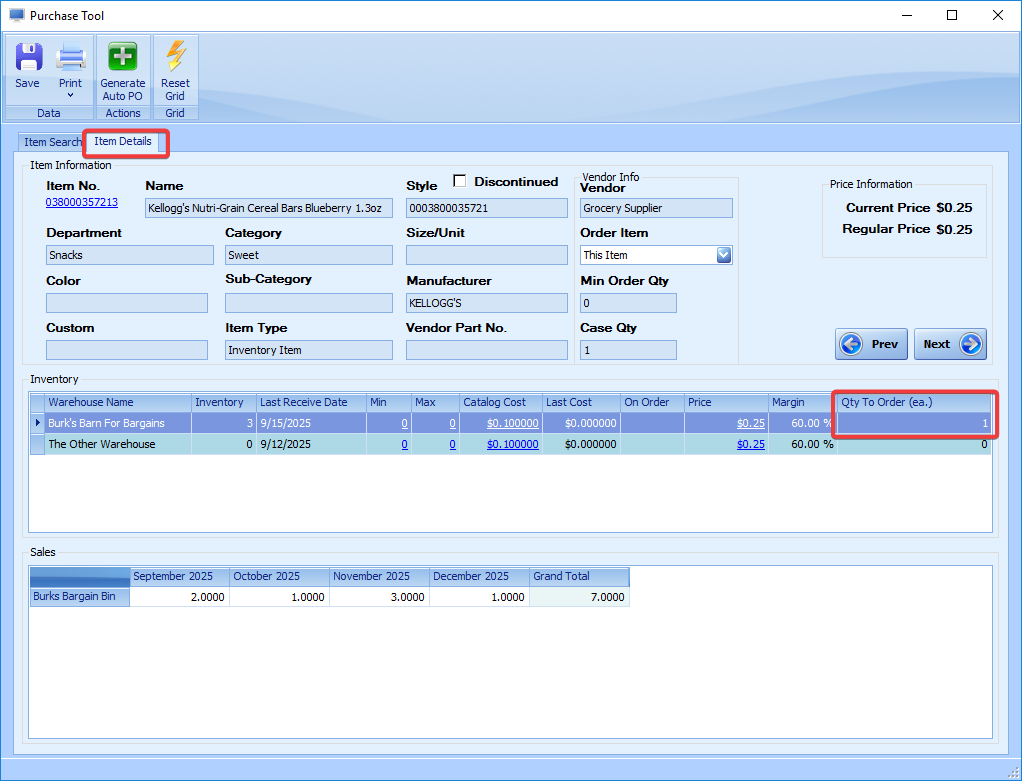This screenshot has height=781, width=1022.
Task: Click the Print printer icon
Action: click(x=70, y=56)
